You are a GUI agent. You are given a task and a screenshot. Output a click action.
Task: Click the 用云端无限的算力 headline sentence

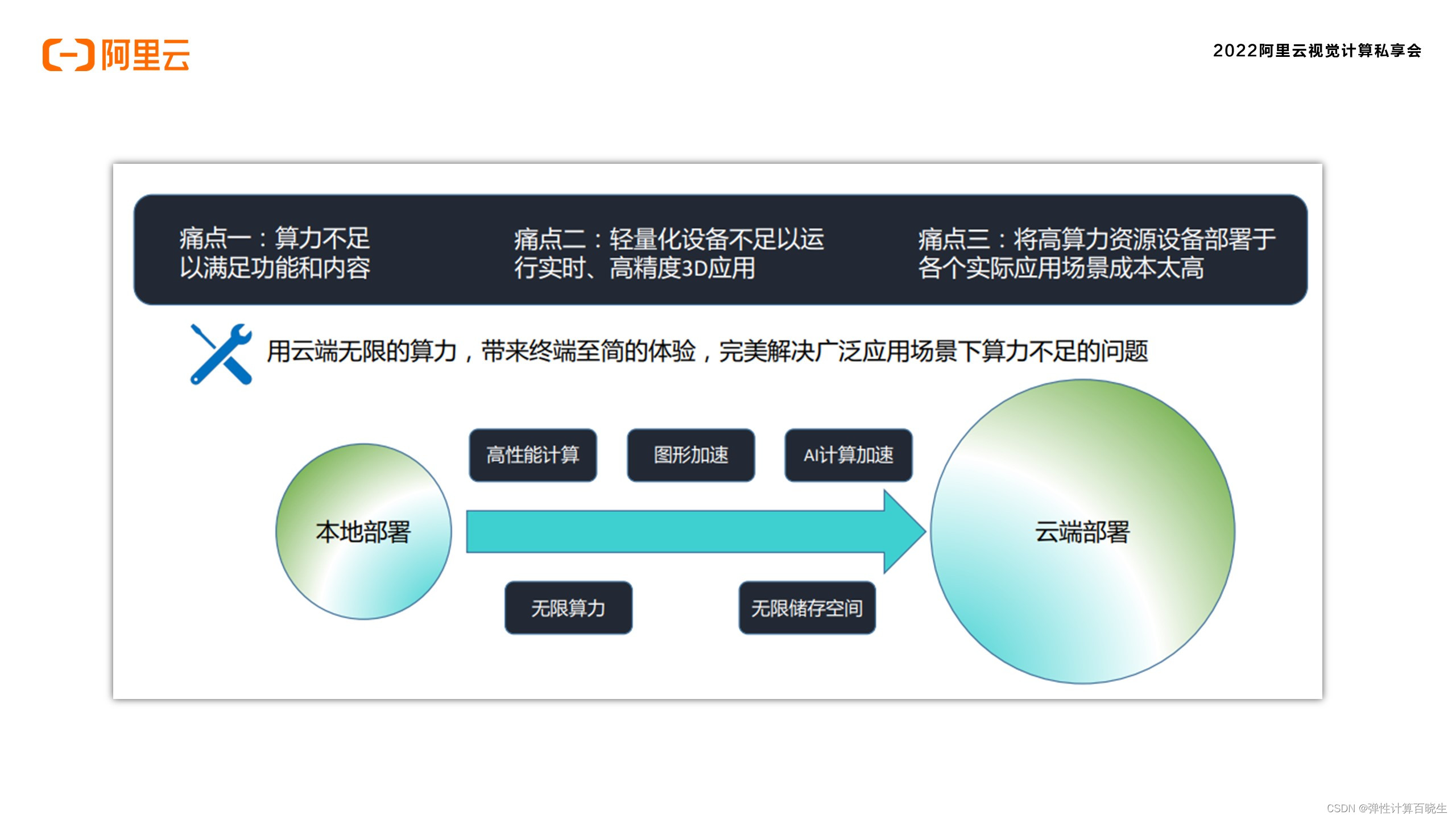(x=362, y=351)
